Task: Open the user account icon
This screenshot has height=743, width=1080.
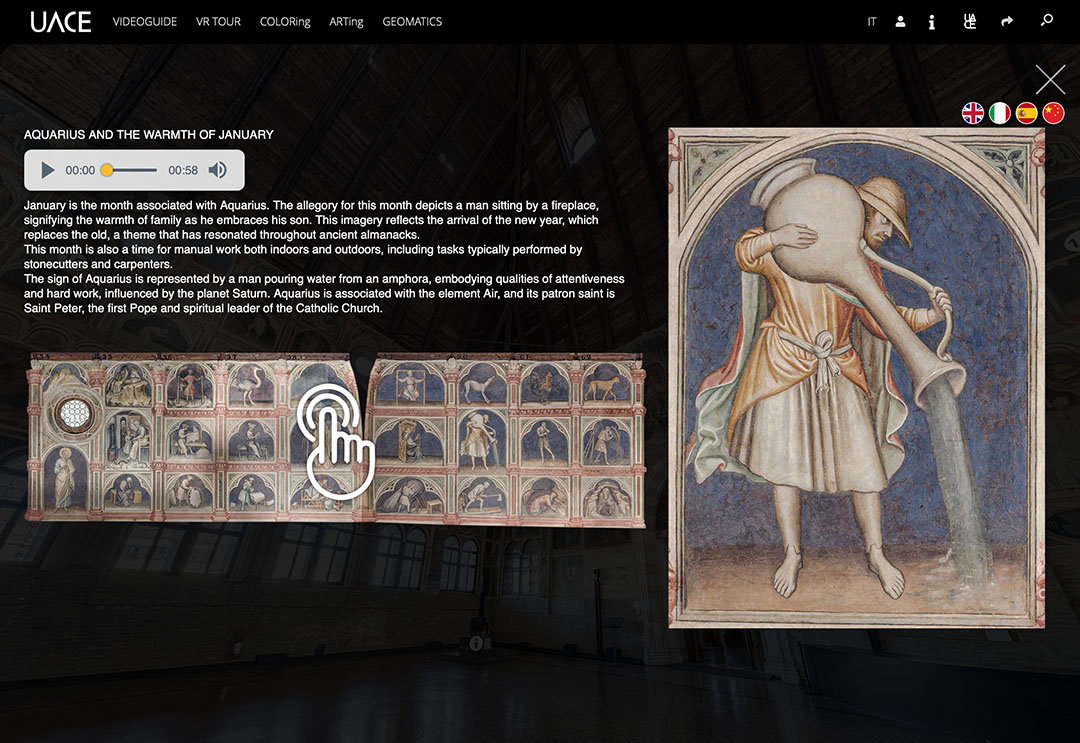Action: point(900,21)
